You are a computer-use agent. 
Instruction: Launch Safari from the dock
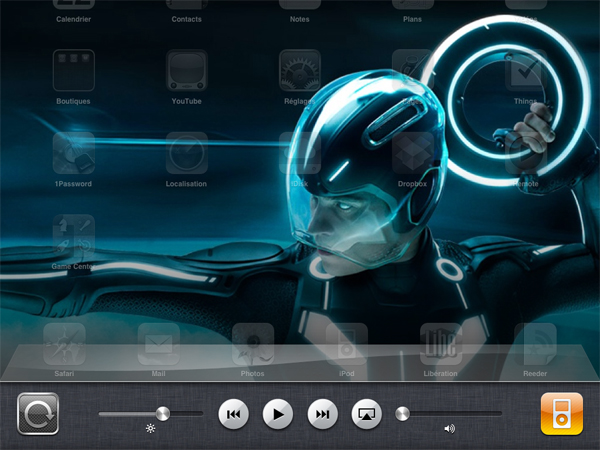pyautogui.click(x=64, y=344)
